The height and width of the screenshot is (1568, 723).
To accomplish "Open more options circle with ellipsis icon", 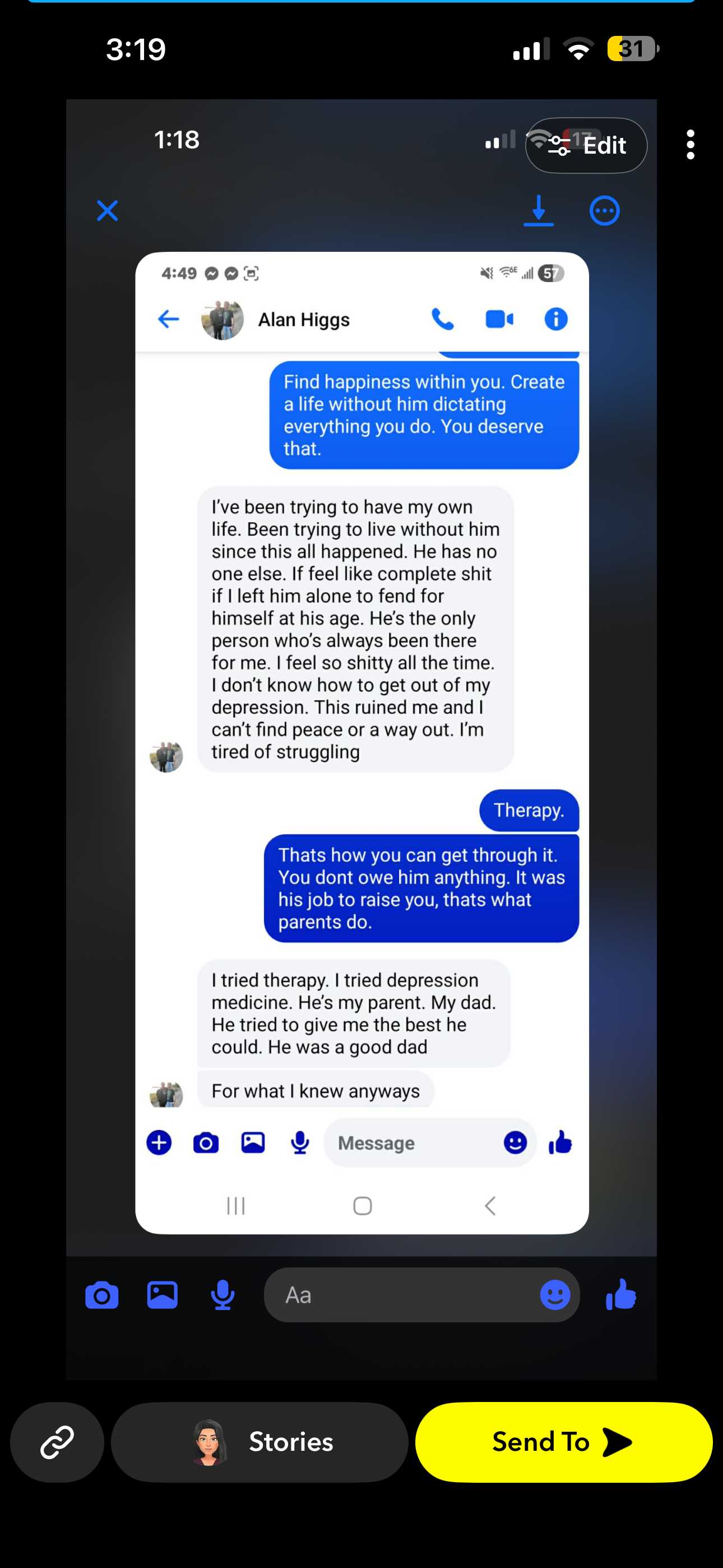I will 604,211.
